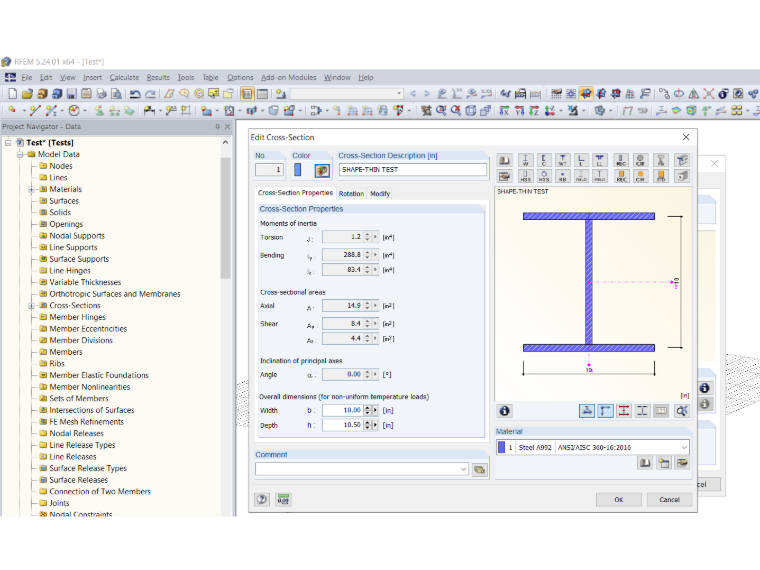
Task: Select Surface Release Types in navigator tree
Action: (88, 469)
